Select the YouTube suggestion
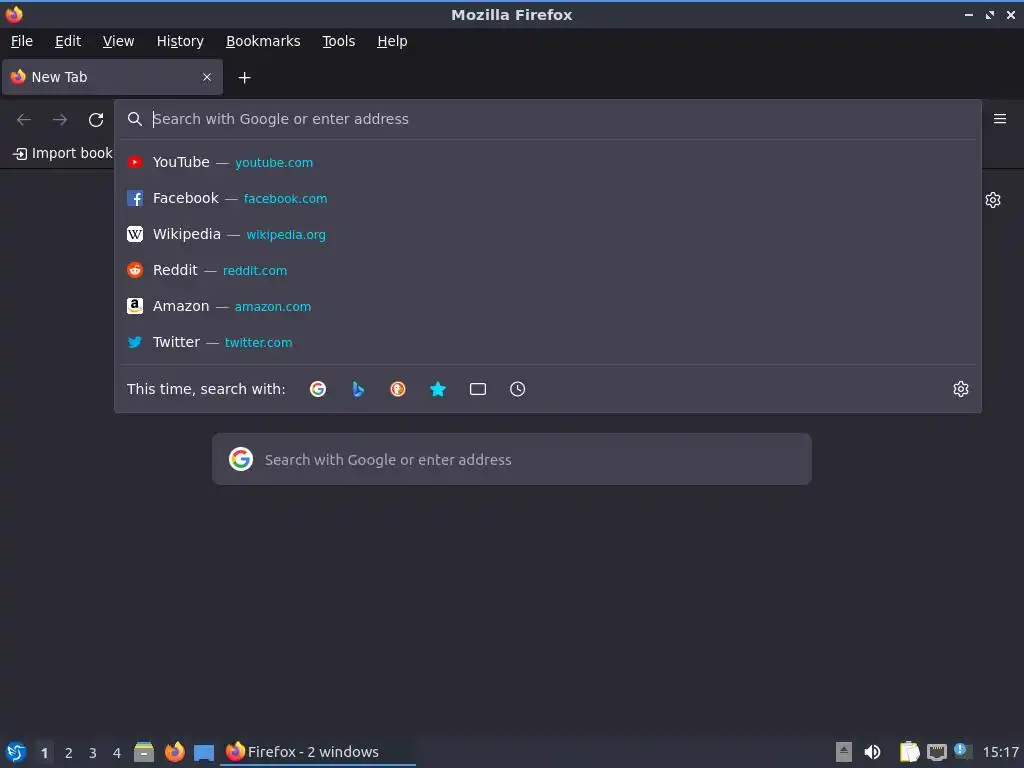Image resolution: width=1024 pixels, height=768 pixels. click(548, 162)
